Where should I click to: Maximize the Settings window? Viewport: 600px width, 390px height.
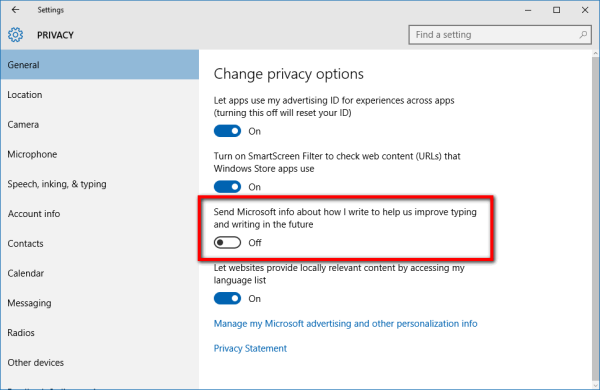click(556, 10)
